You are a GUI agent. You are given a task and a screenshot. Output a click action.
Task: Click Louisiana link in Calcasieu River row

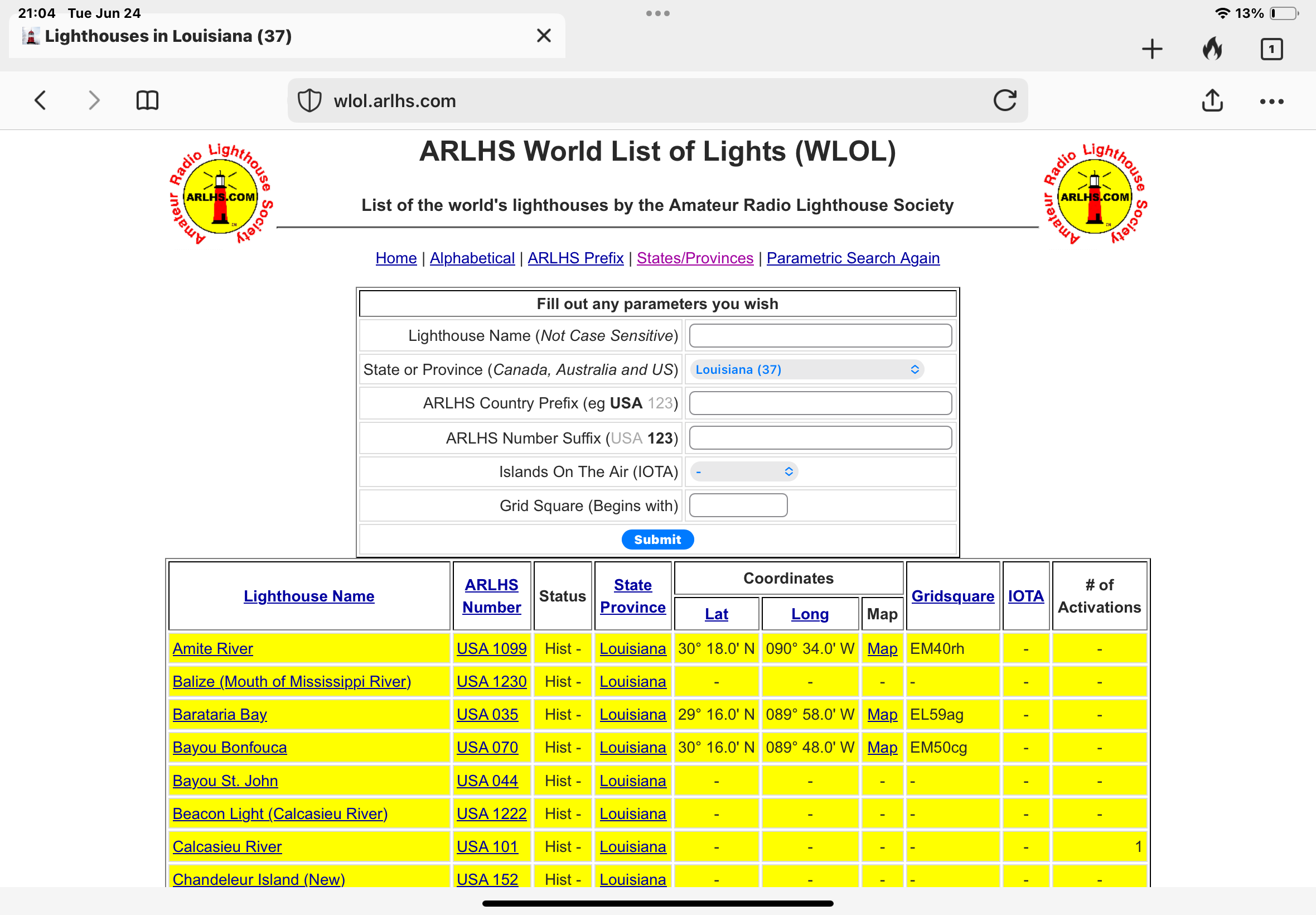point(632,847)
